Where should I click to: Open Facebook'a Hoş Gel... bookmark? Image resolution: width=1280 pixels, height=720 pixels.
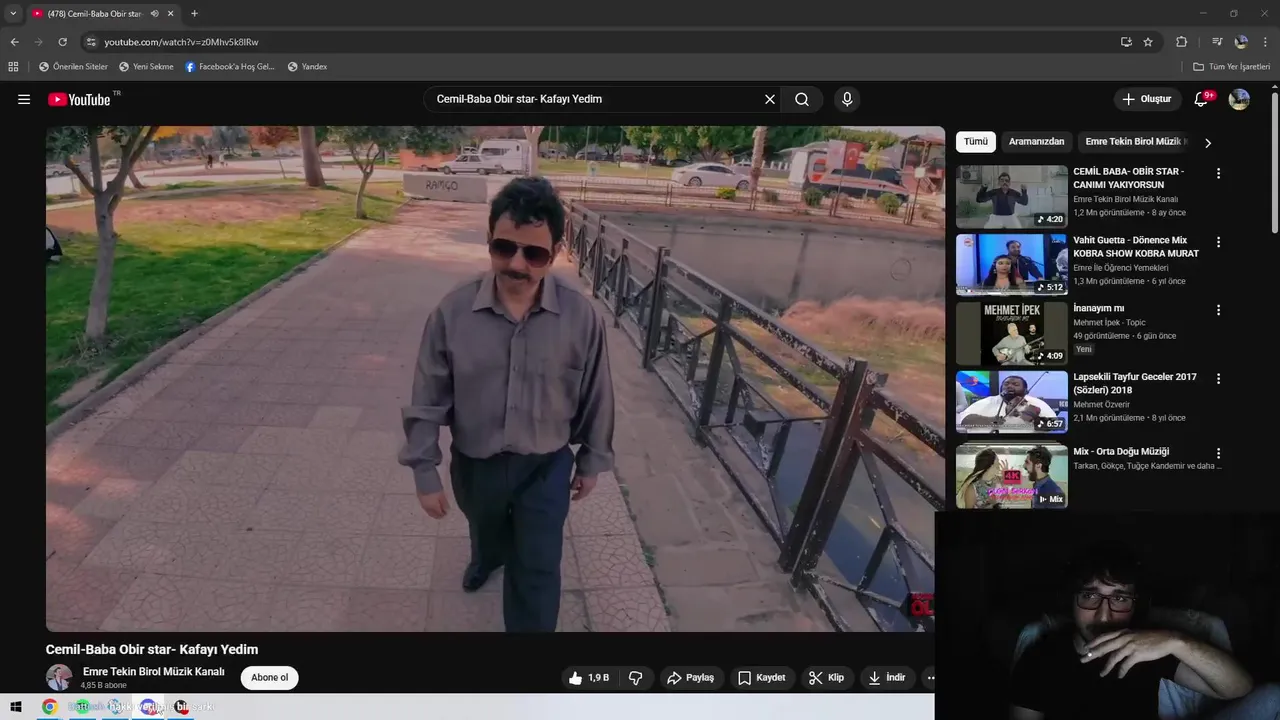click(230, 67)
